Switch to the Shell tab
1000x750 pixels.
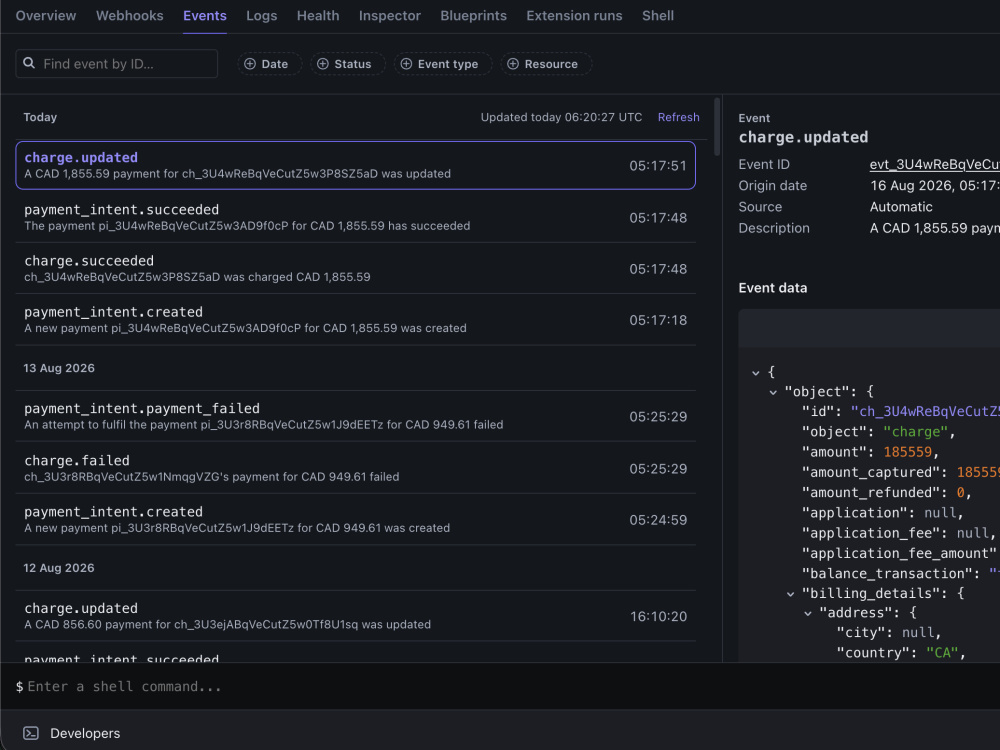(x=658, y=16)
